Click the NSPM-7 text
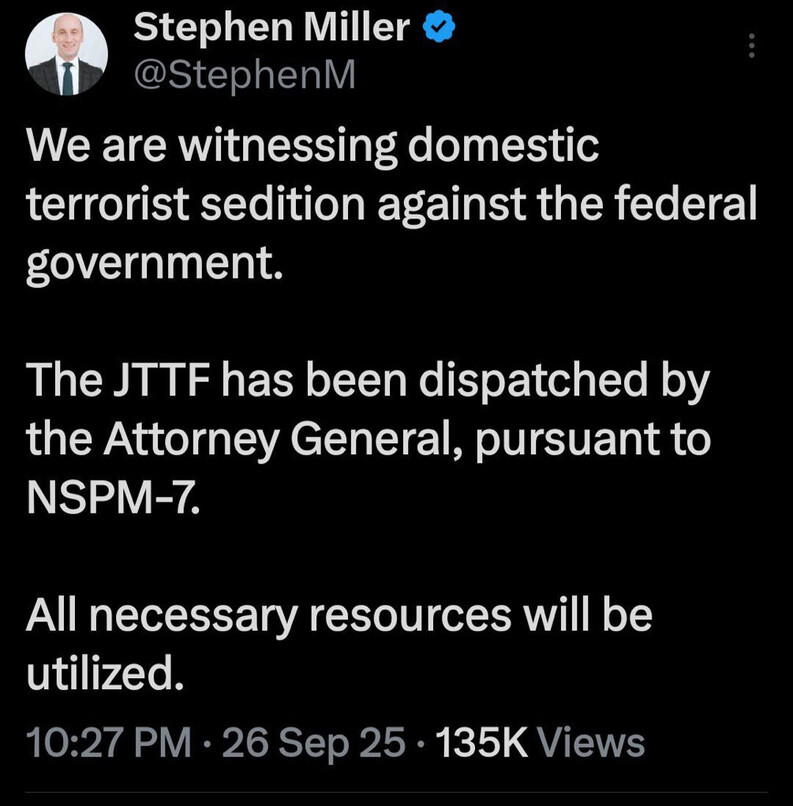Viewport: 793px width, 806px height. tap(112, 497)
